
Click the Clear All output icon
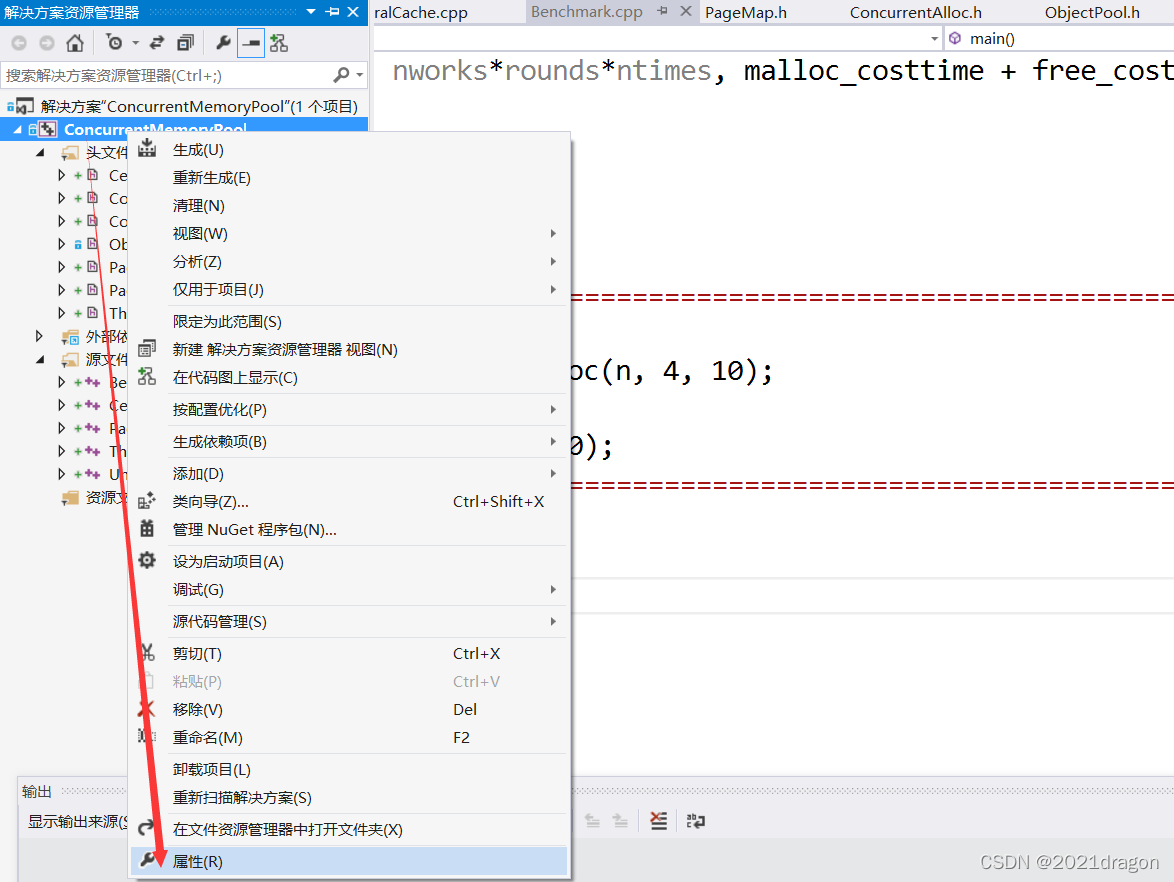(658, 821)
